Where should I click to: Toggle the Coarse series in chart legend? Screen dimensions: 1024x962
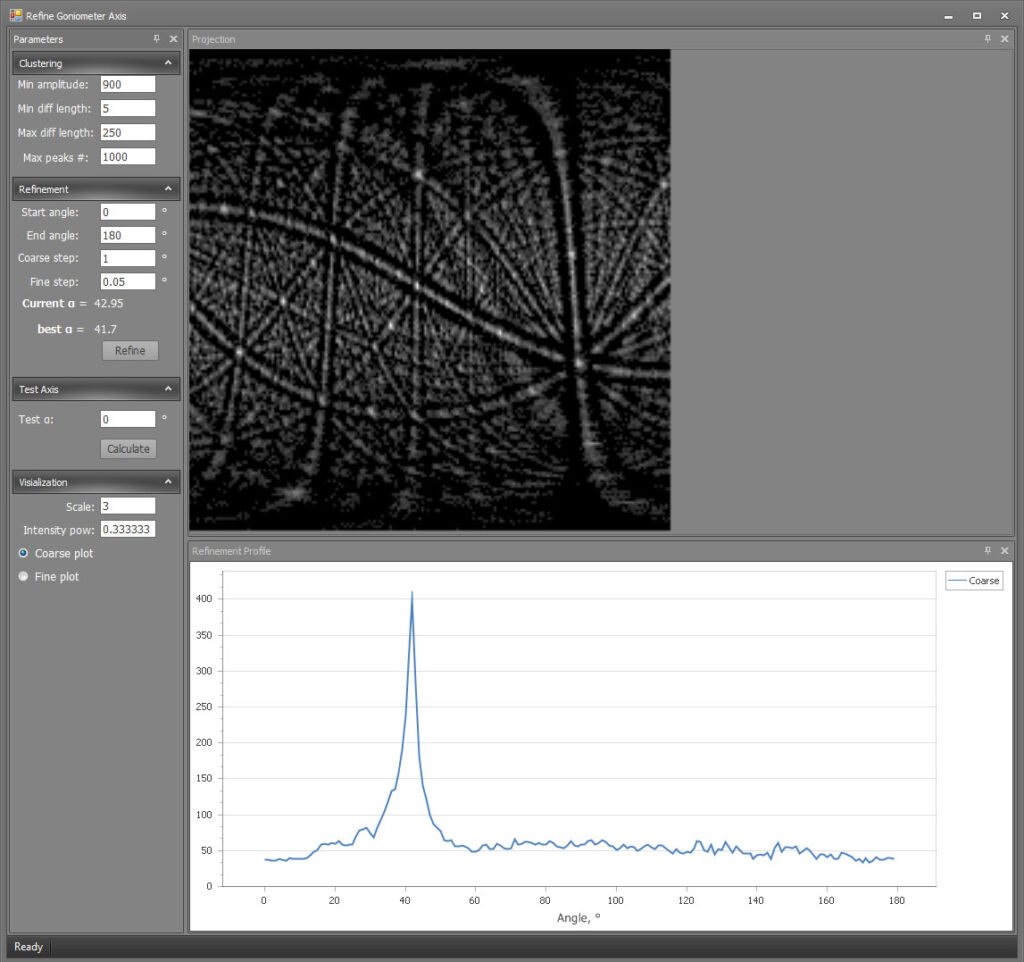[974, 581]
